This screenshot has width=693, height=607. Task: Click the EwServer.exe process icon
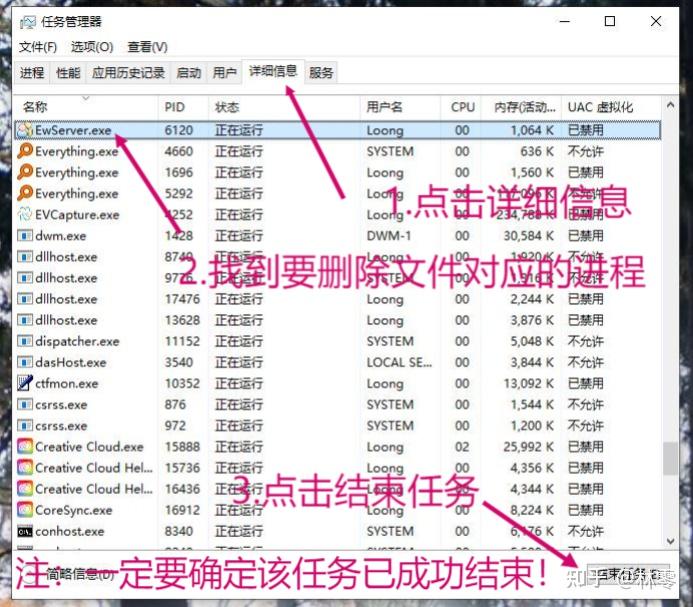[x=25, y=130]
